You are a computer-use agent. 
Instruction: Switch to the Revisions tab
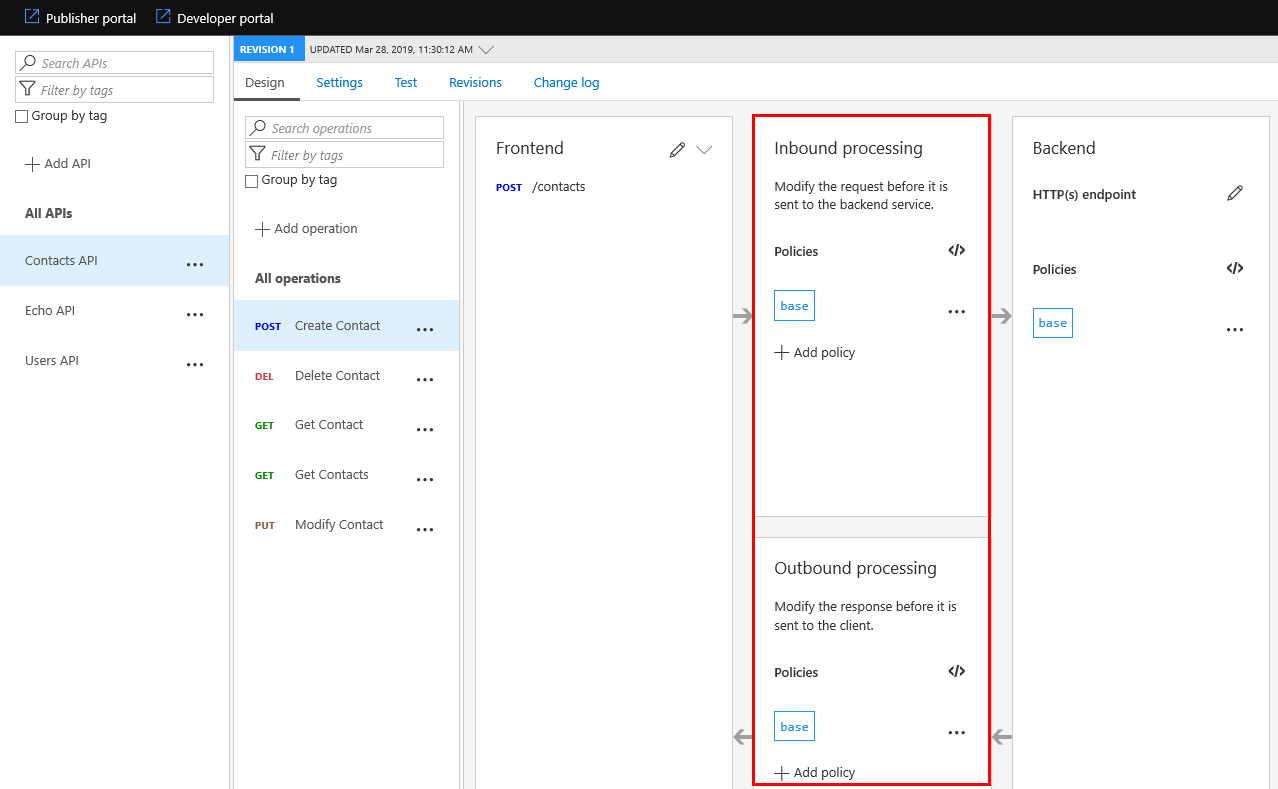(476, 83)
